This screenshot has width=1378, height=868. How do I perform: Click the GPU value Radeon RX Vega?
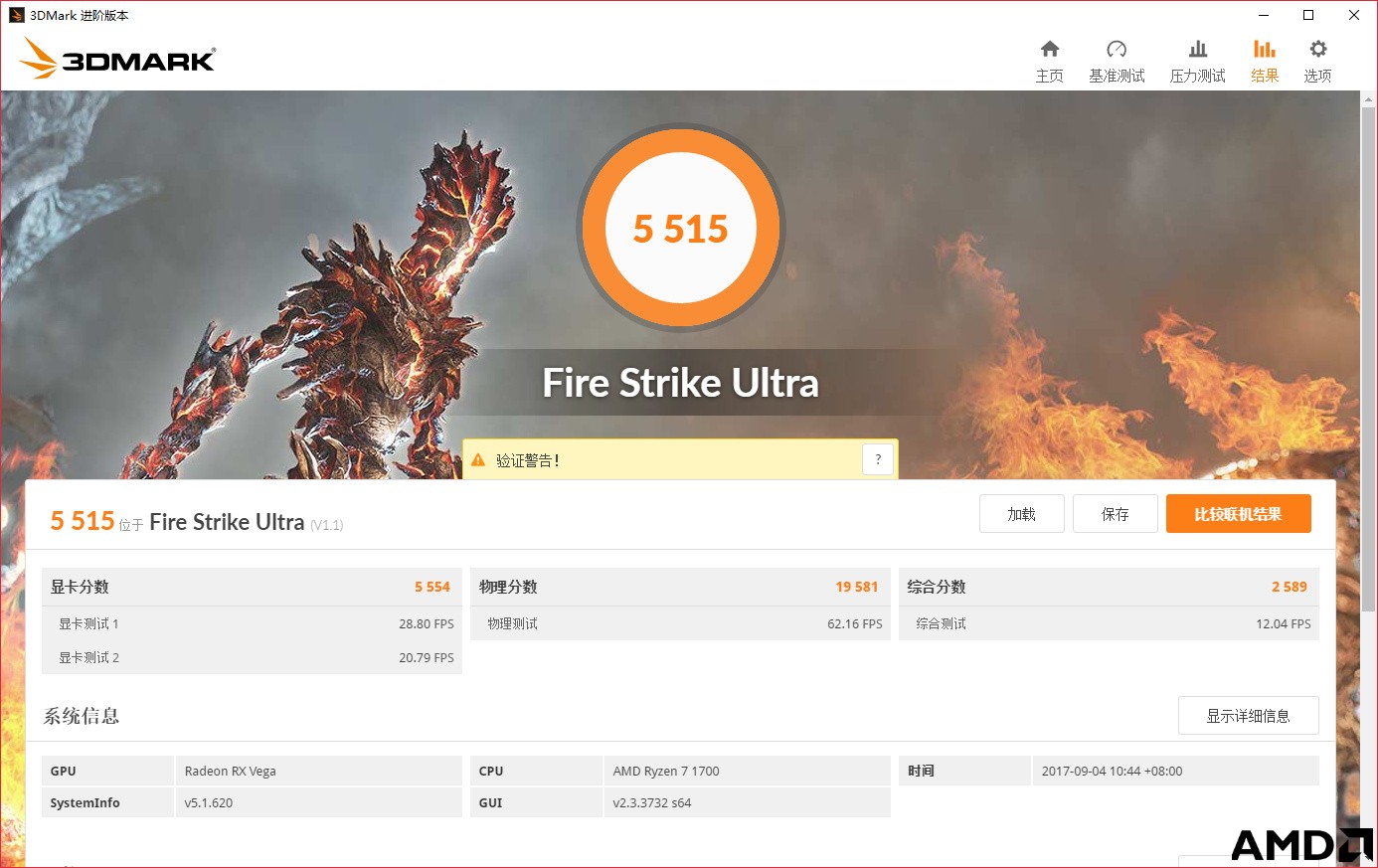tap(231, 771)
